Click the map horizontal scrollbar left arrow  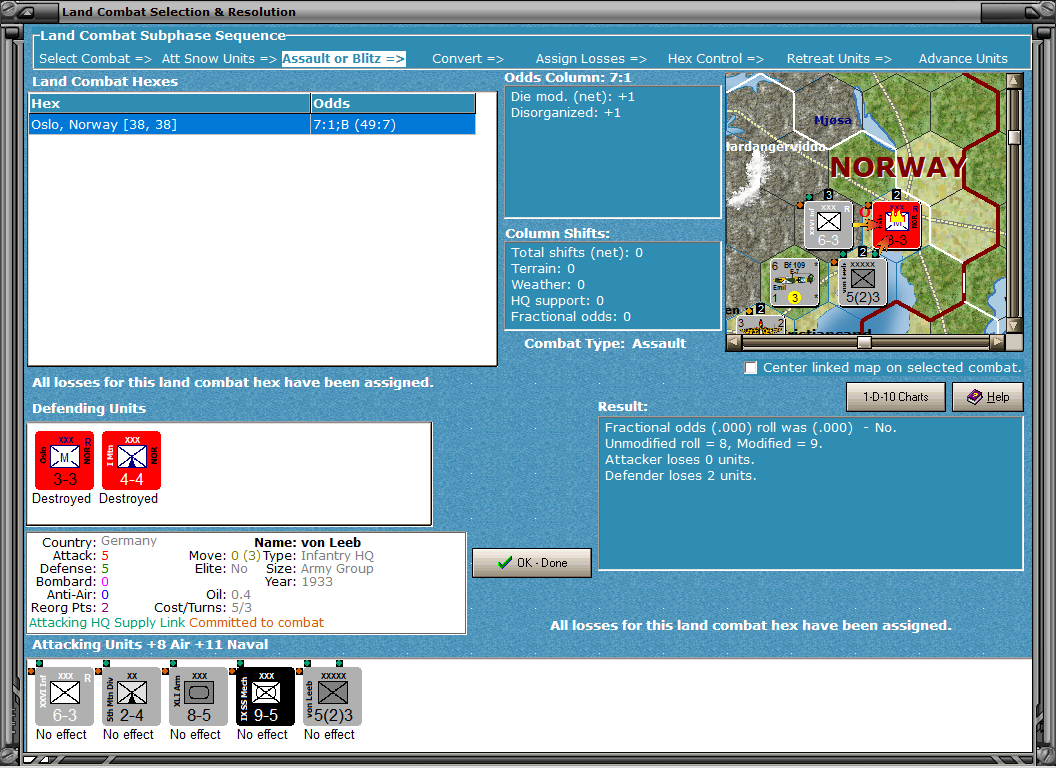pyautogui.click(x=734, y=342)
